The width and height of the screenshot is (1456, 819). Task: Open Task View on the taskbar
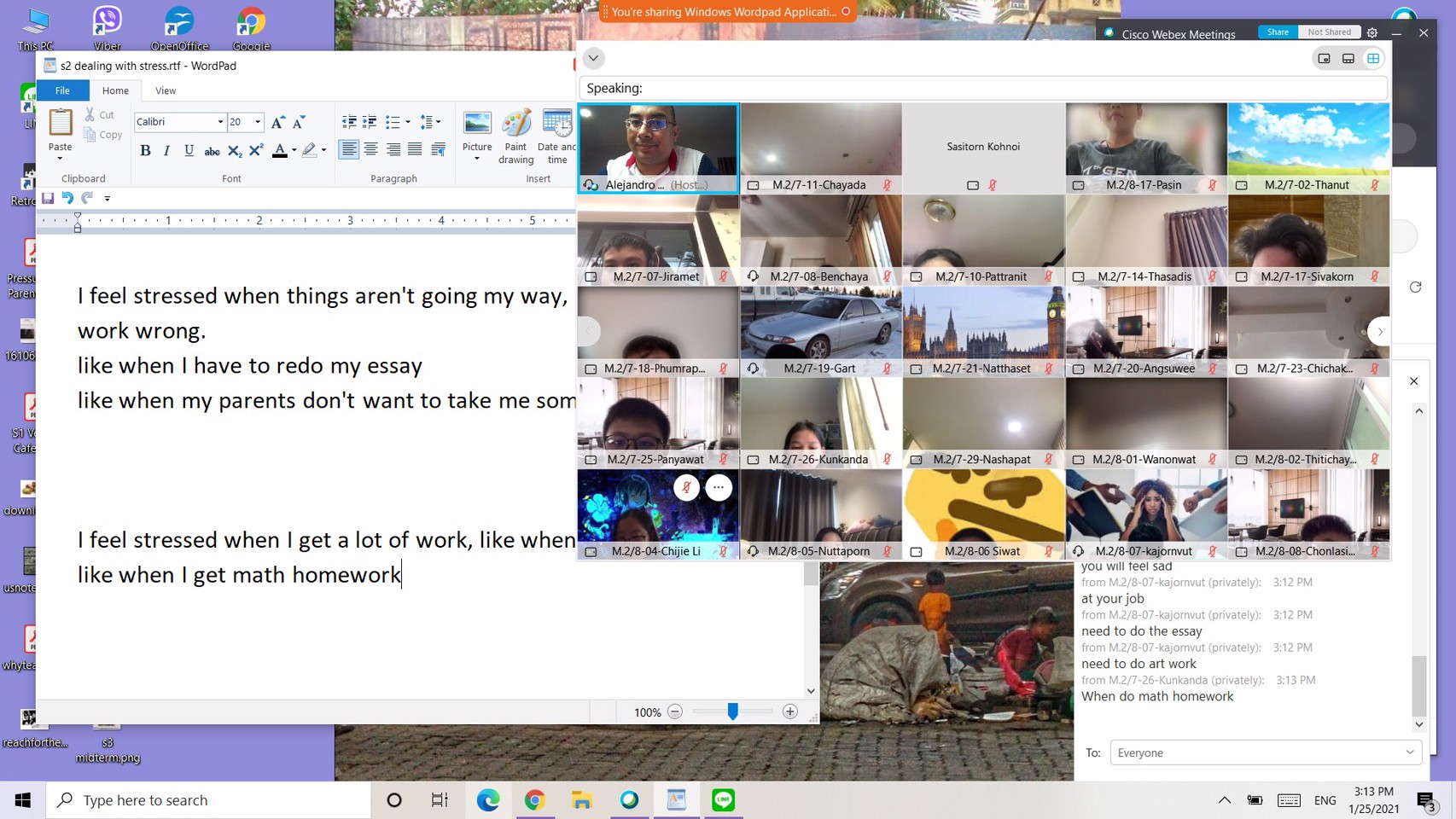click(x=440, y=800)
